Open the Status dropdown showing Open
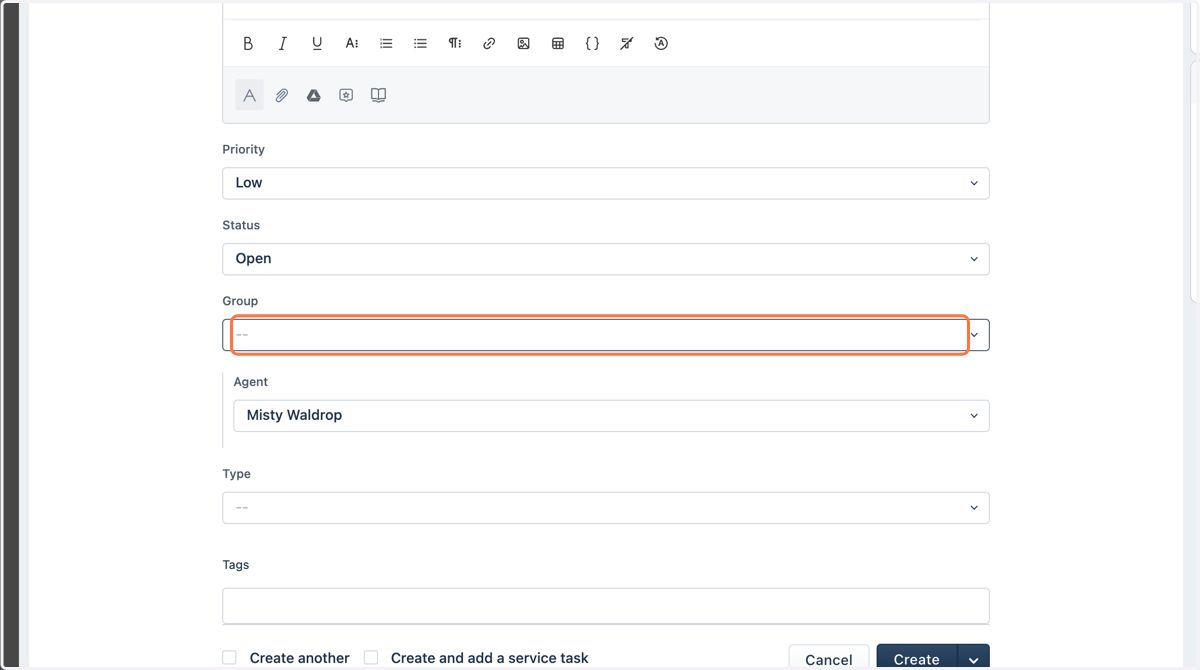Viewport: 1200px width, 670px height. point(606,259)
